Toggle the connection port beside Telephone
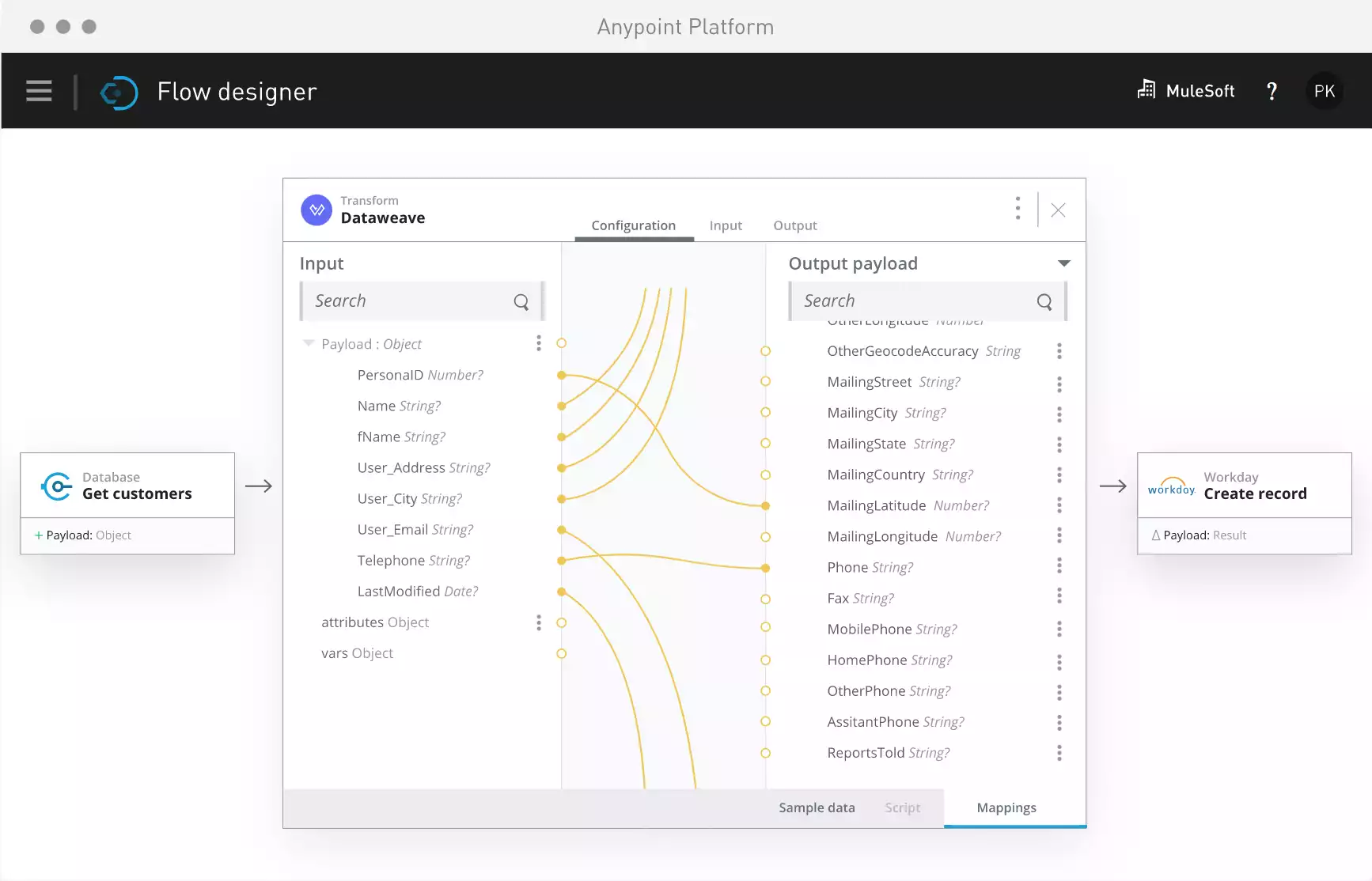The width and height of the screenshot is (1372, 881). click(x=562, y=560)
